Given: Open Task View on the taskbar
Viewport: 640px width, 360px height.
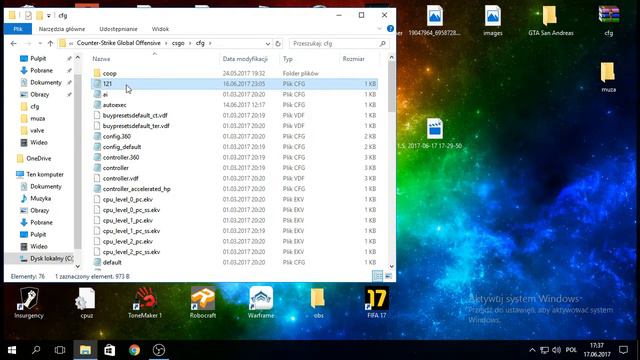Looking at the screenshot, I should (x=60, y=350).
